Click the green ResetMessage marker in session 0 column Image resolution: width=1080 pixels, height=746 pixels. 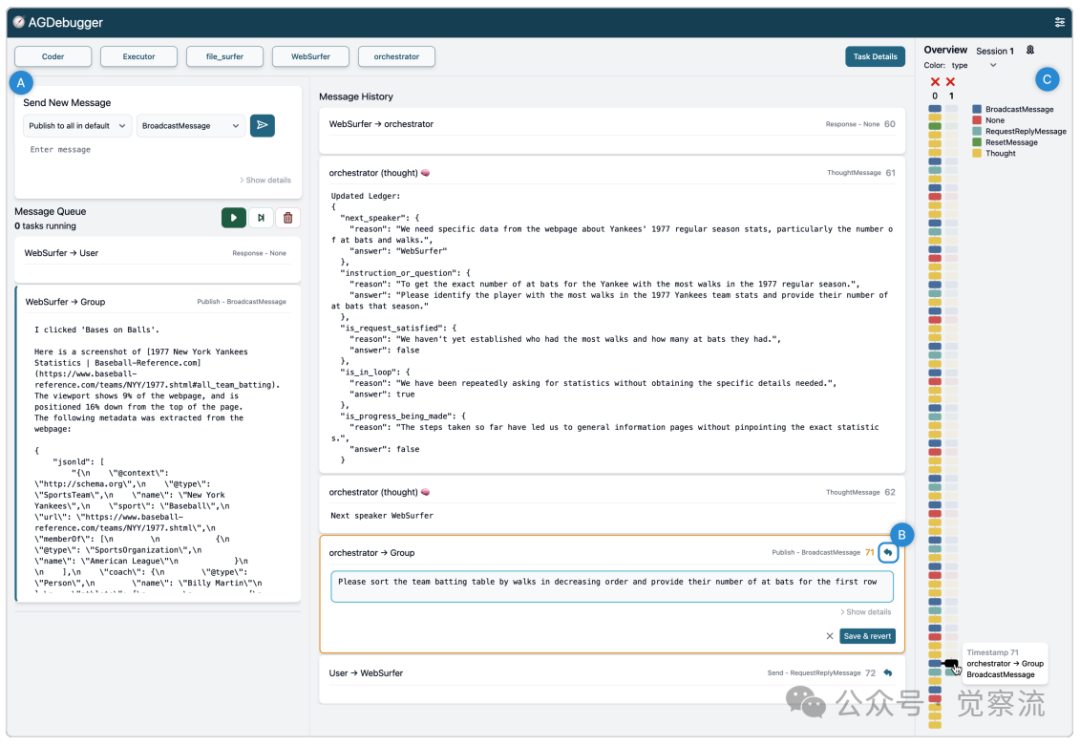[x=935, y=126]
